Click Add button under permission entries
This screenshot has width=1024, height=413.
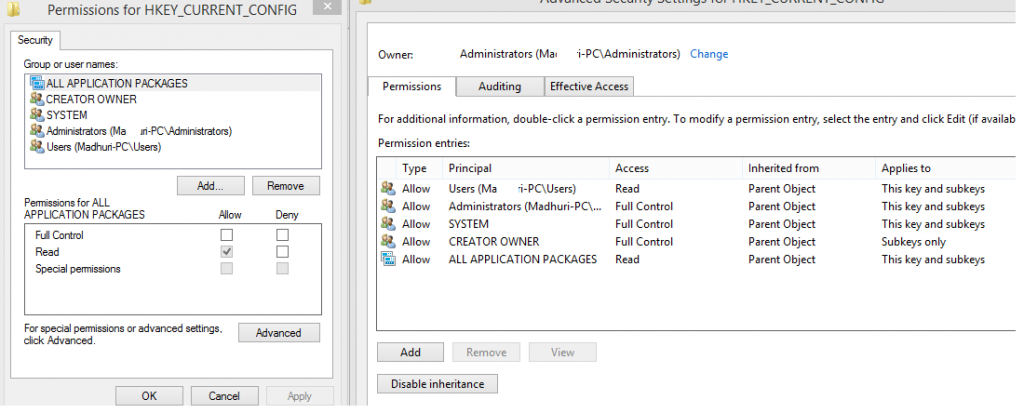click(410, 352)
